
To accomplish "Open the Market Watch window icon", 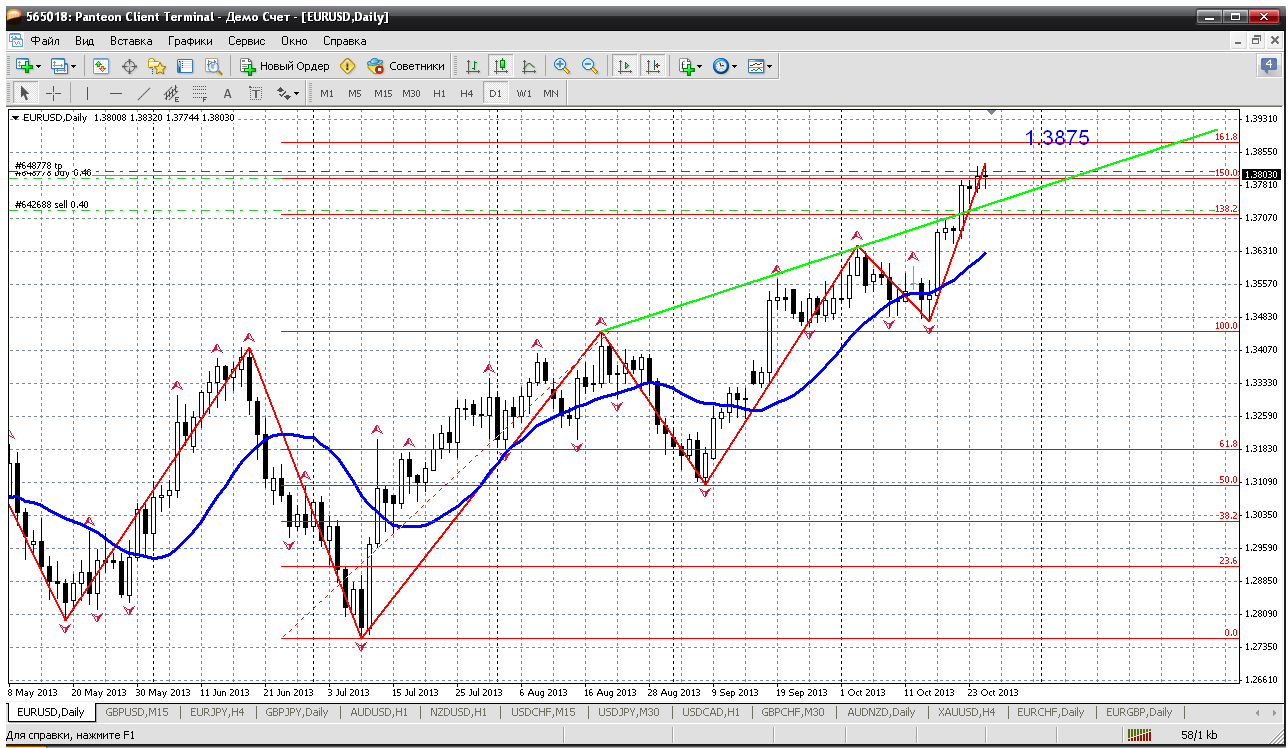I will tap(101, 66).
